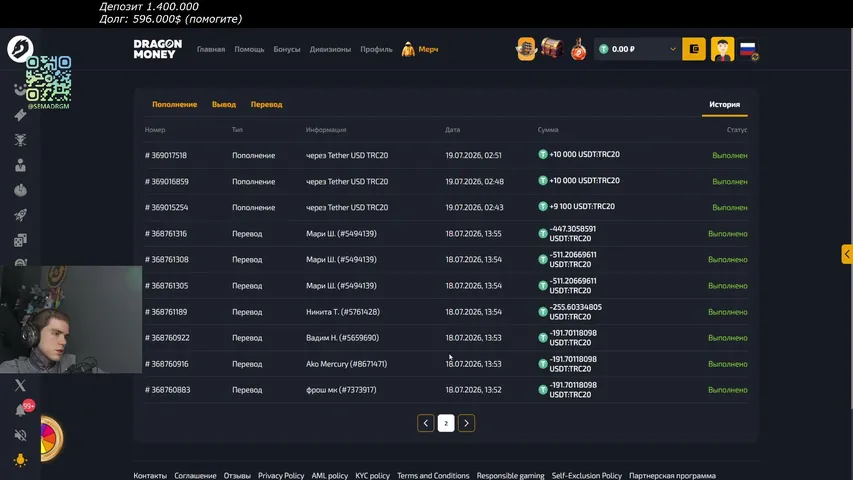Launch the rocket game sidebar icon
Screen dimensions: 853x480
point(20,215)
